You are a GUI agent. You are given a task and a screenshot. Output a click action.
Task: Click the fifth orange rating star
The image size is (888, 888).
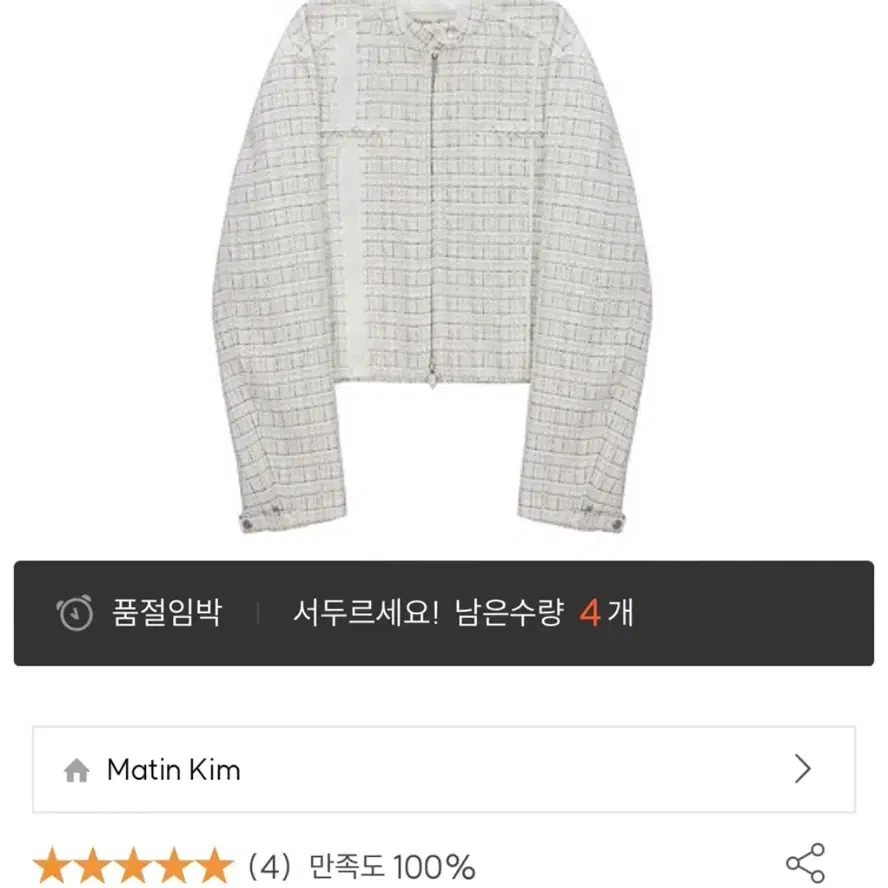214,866
